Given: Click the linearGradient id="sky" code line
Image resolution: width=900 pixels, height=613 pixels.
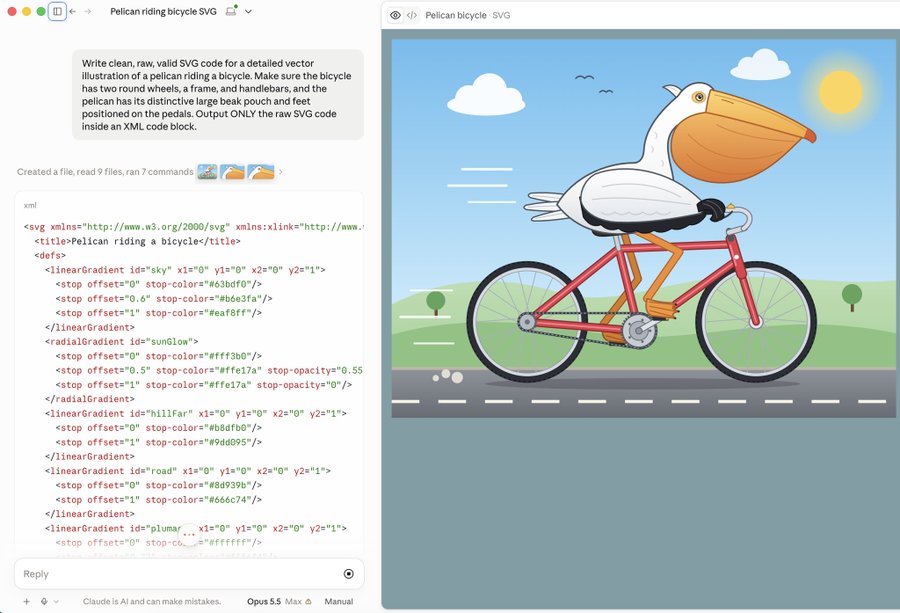Looking at the screenshot, I should tap(185, 270).
